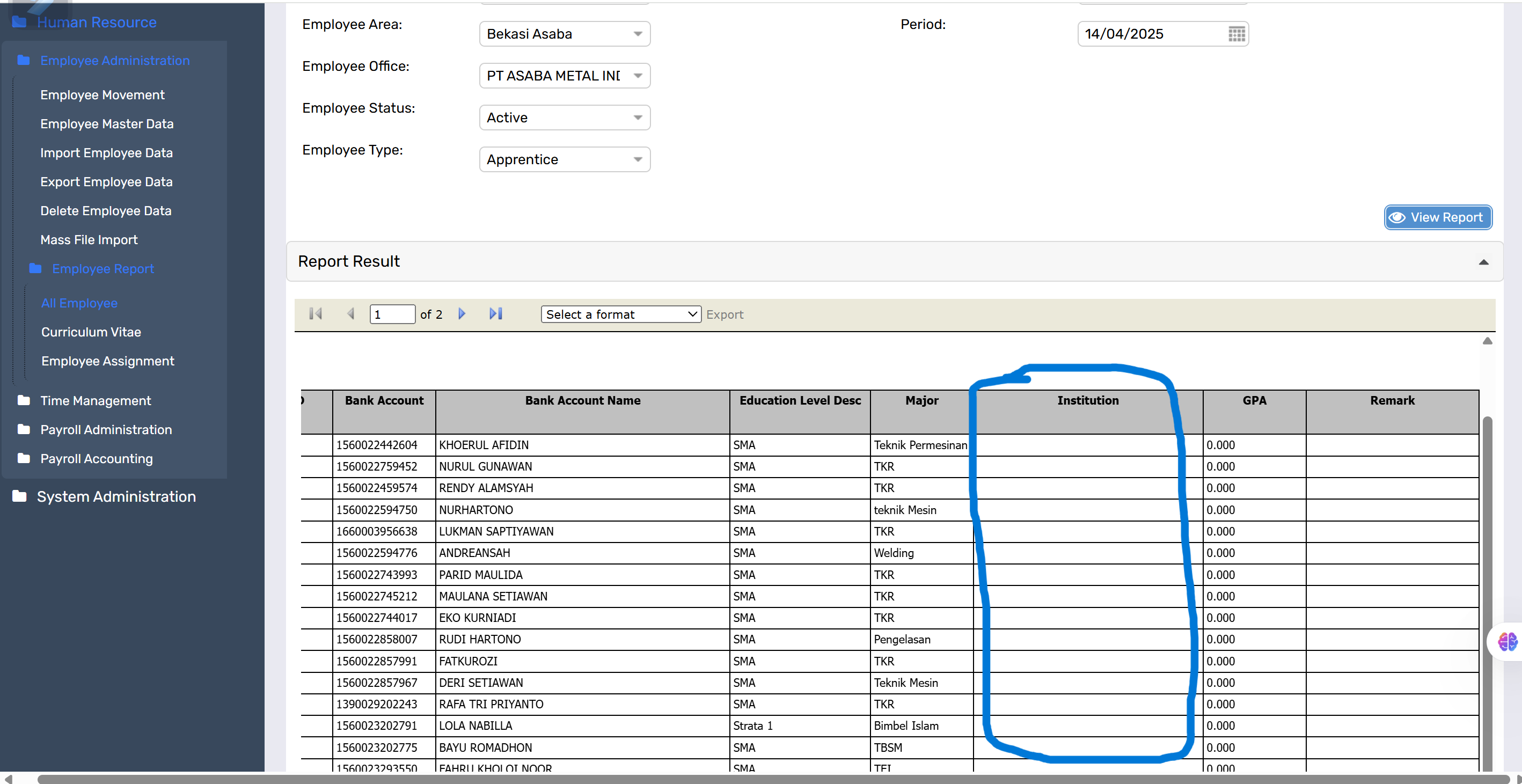Click RENDY ALAMSYAH cell
1522x784 pixels.
pyautogui.click(x=583, y=488)
